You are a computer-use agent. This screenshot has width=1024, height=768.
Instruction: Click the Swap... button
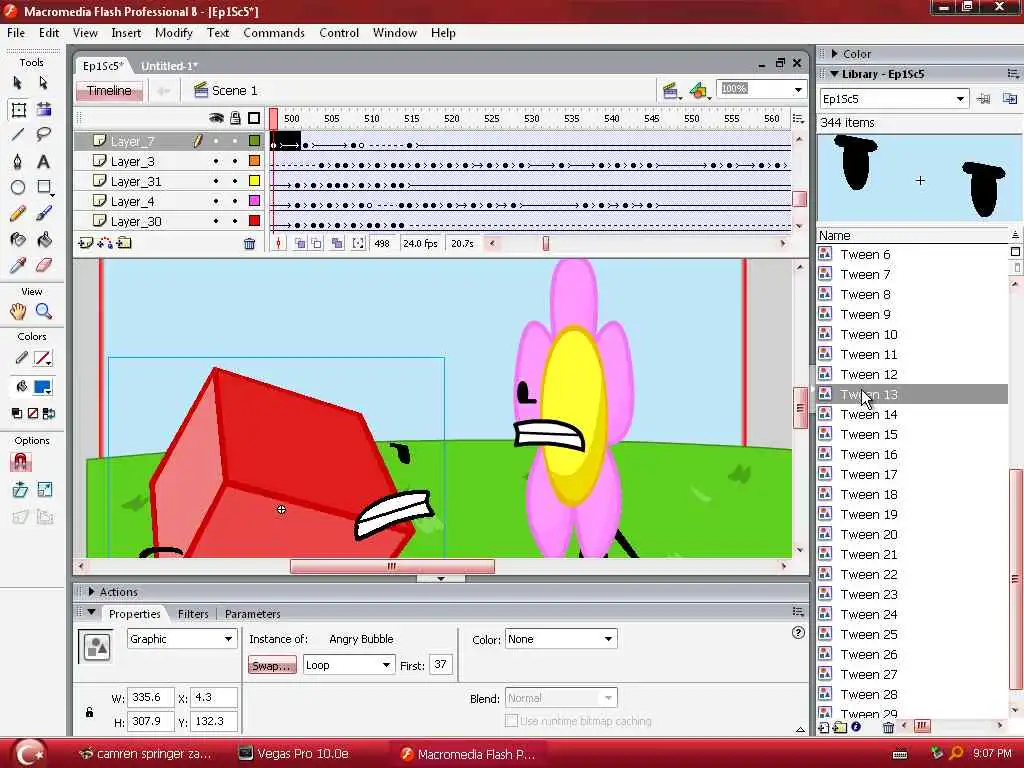click(x=272, y=665)
